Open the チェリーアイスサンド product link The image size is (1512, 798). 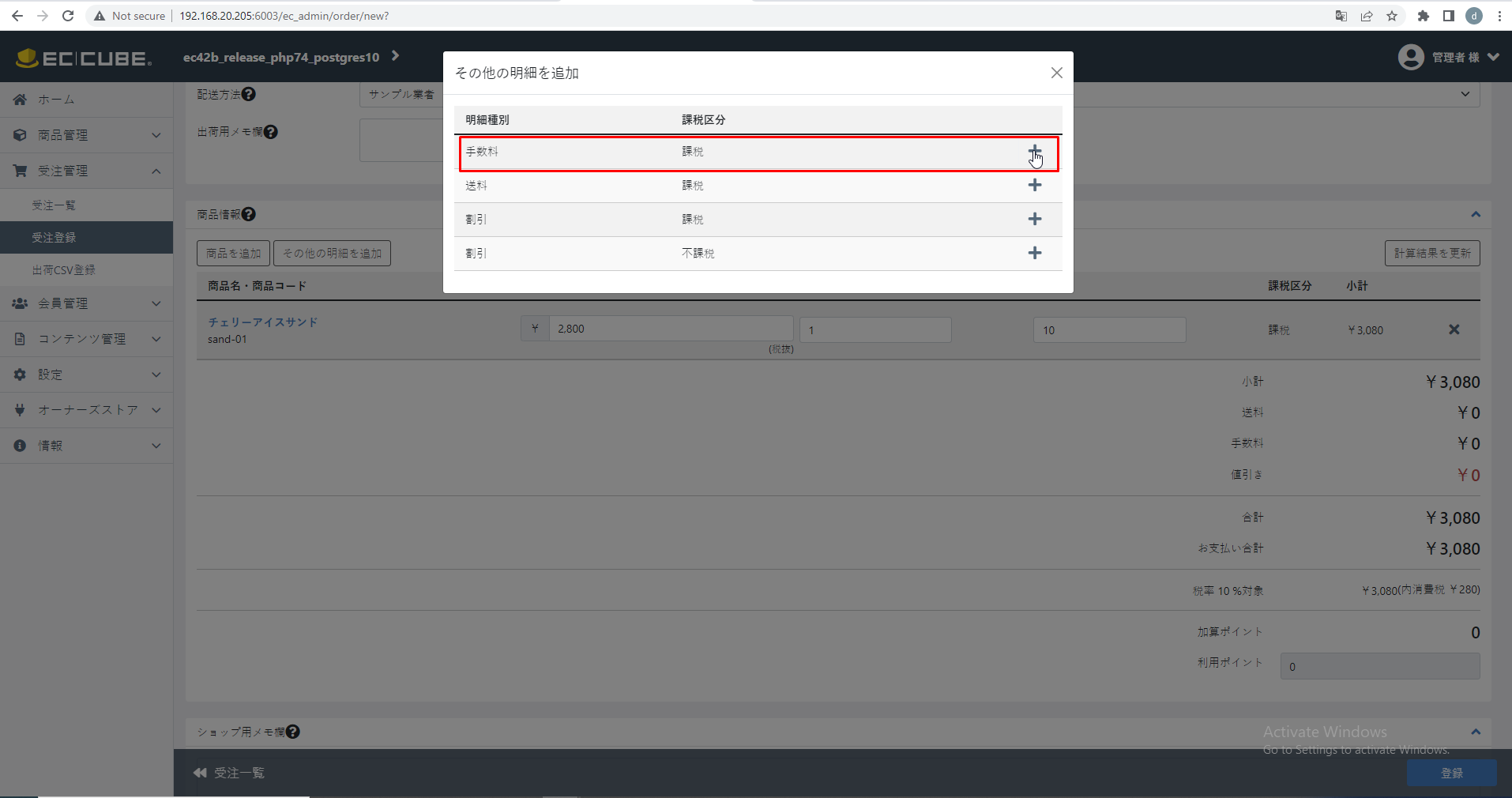pyautogui.click(x=262, y=322)
